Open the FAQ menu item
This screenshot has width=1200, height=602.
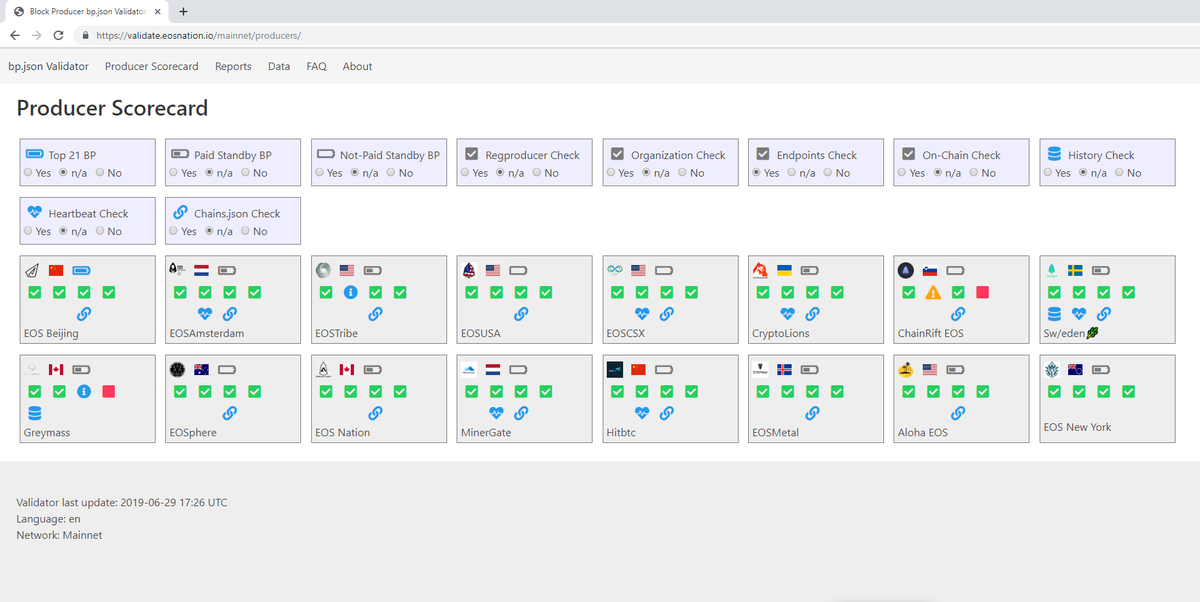coord(316,66)
